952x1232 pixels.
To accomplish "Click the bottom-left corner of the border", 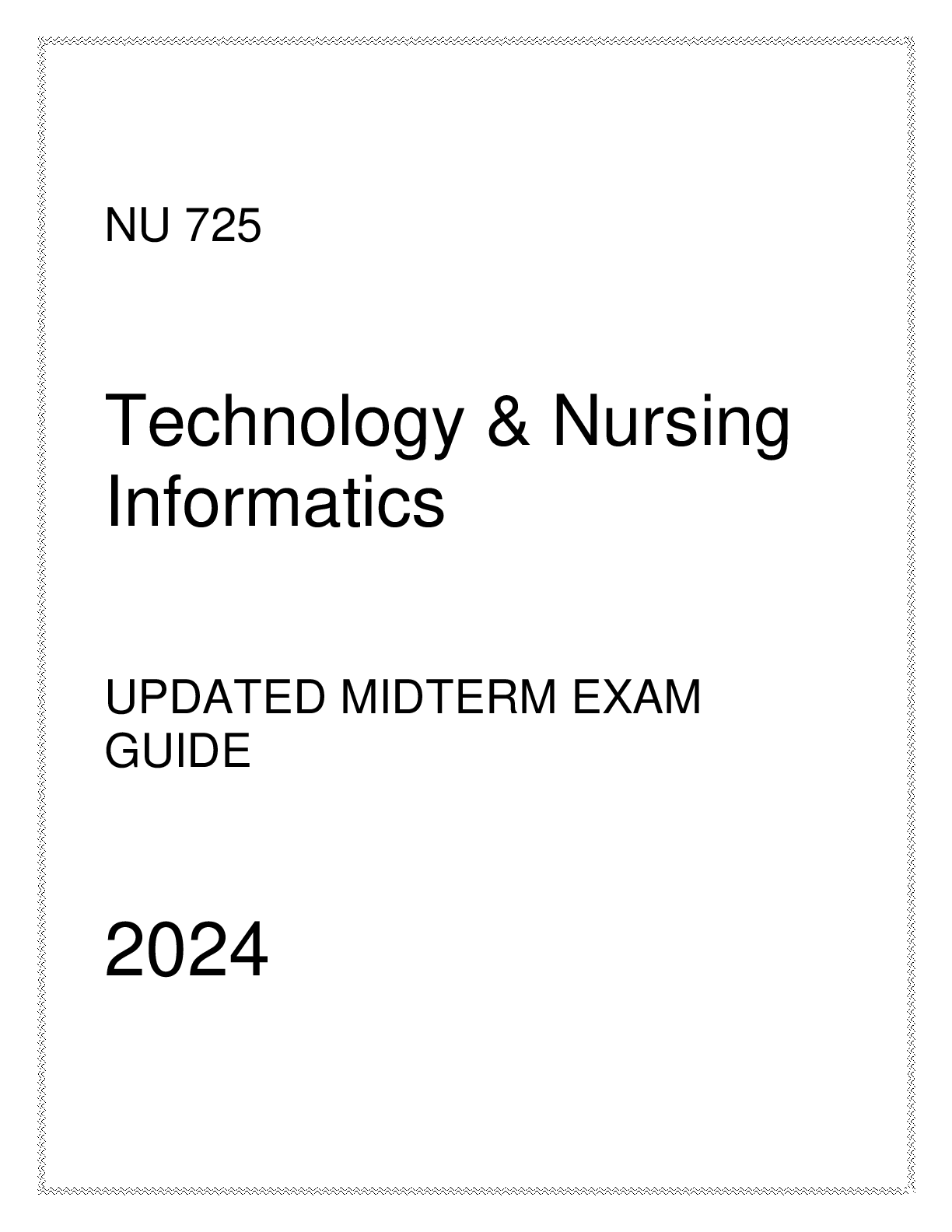I will (x=41, y=1192).
